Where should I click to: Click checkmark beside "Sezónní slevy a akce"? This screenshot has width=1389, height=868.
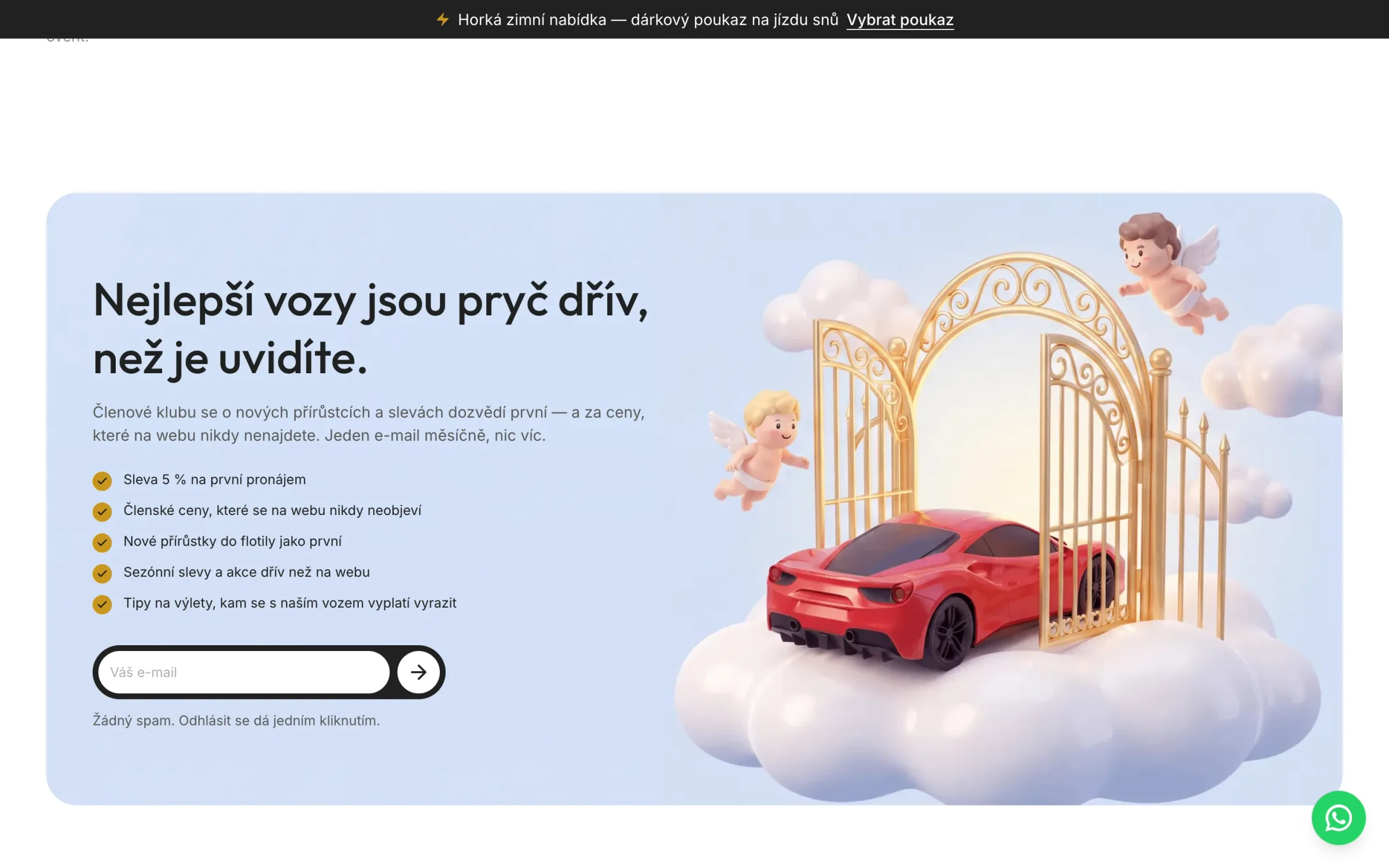(x=102, y=573)
